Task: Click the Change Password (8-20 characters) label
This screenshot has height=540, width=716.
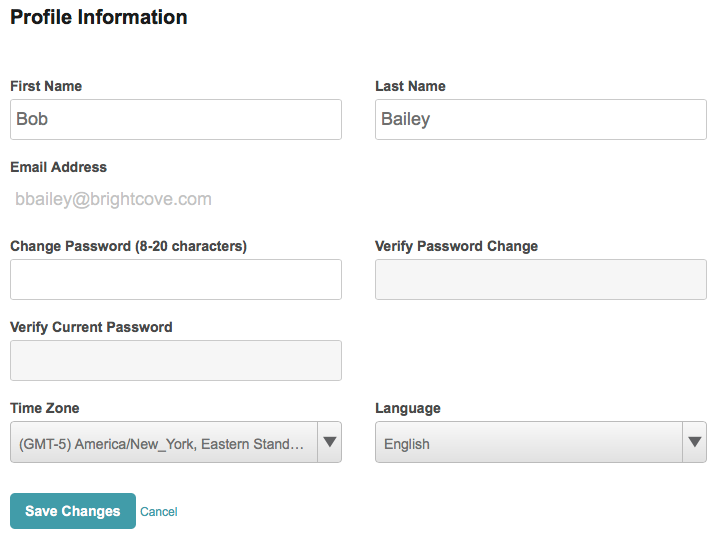Action: 128,246
